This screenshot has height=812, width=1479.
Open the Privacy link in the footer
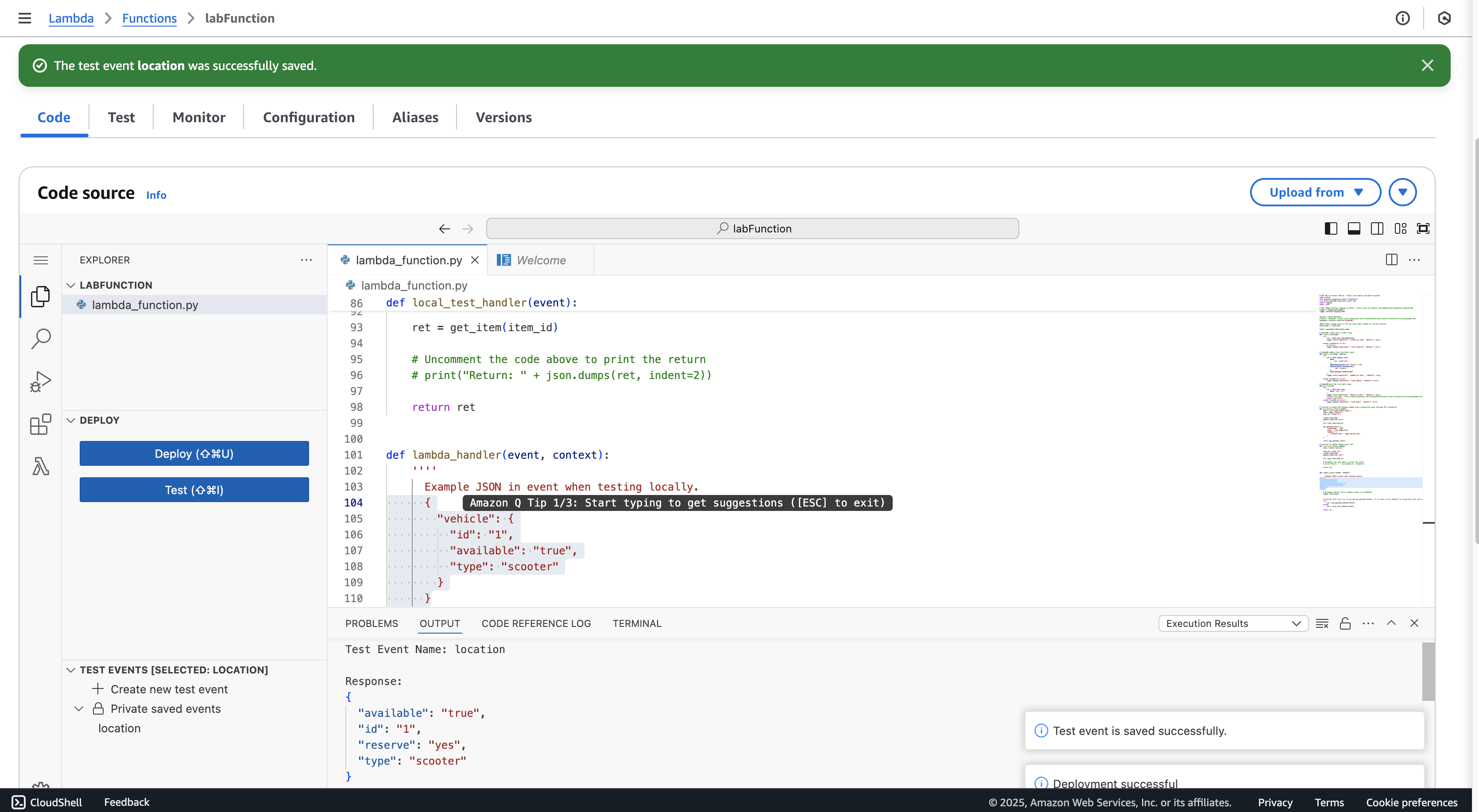coord(1275,802)
